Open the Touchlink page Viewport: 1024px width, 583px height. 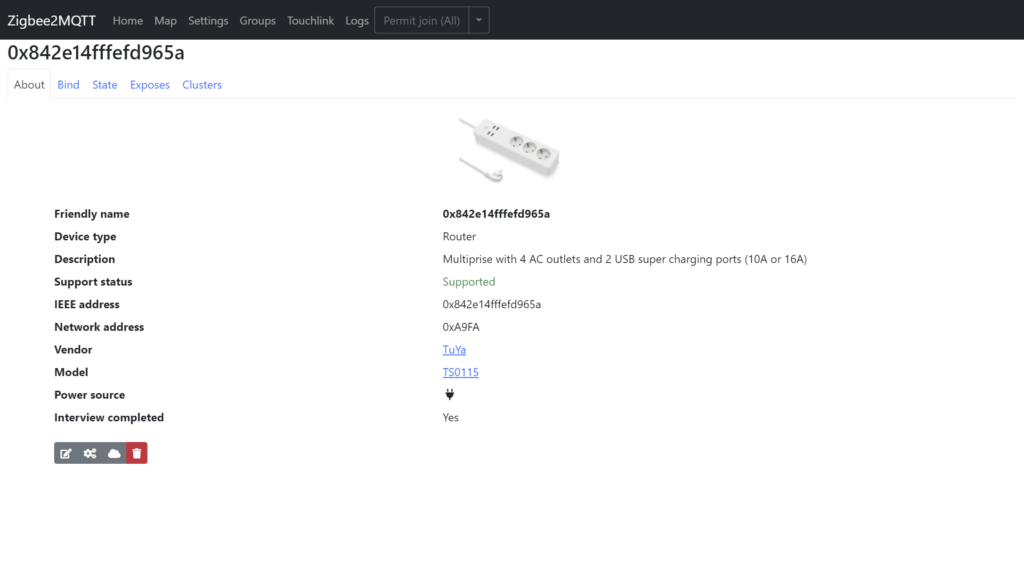tap(310, 20)
